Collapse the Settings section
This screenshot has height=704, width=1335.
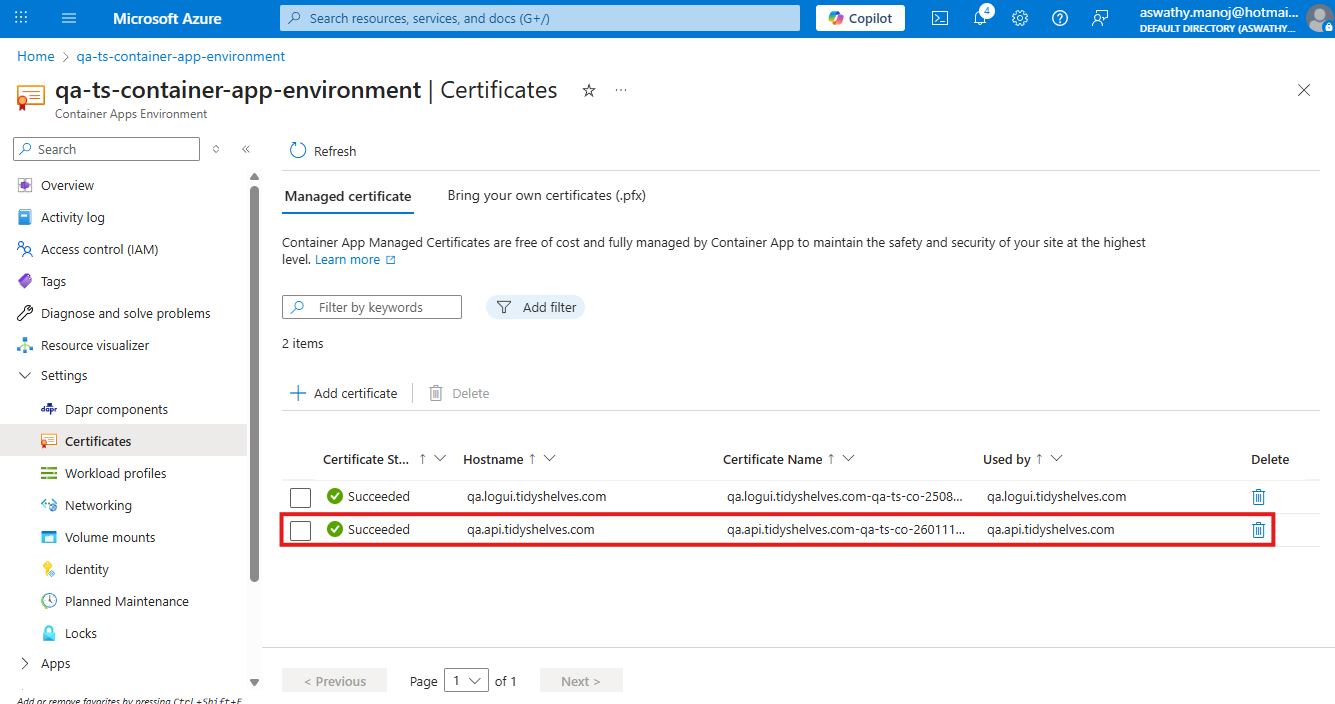[25, 375]
